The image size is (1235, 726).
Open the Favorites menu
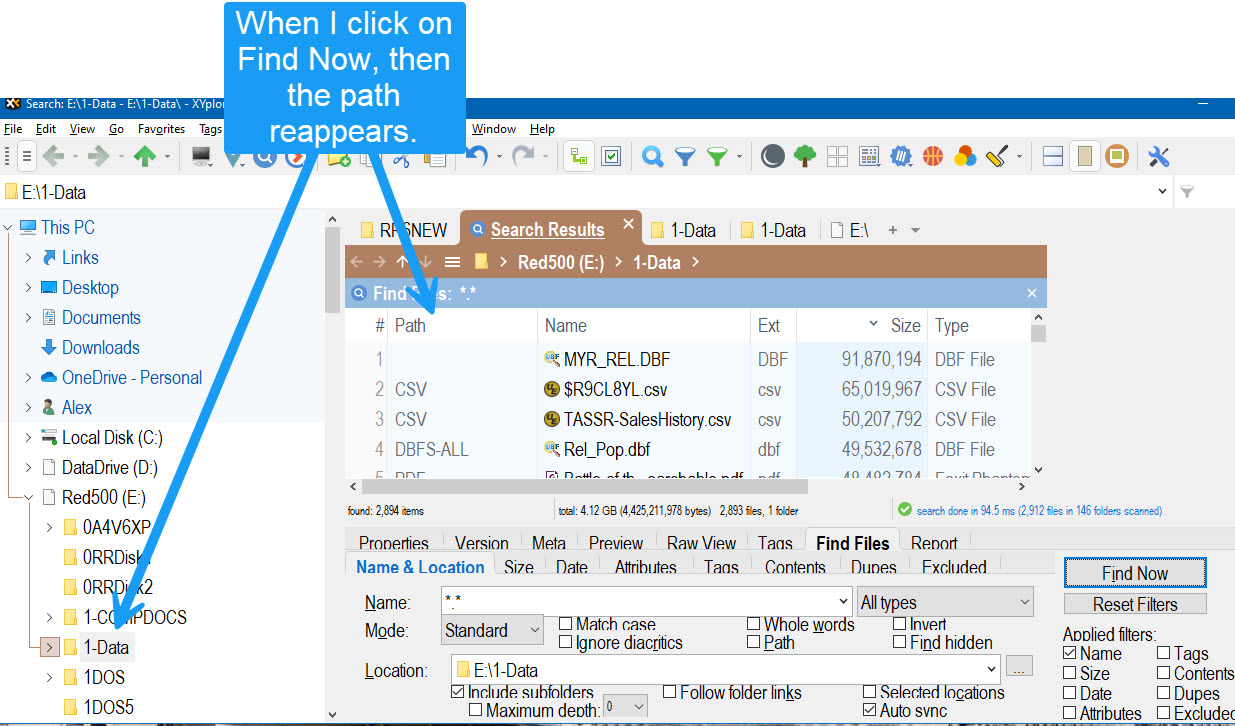pos(161,129)
